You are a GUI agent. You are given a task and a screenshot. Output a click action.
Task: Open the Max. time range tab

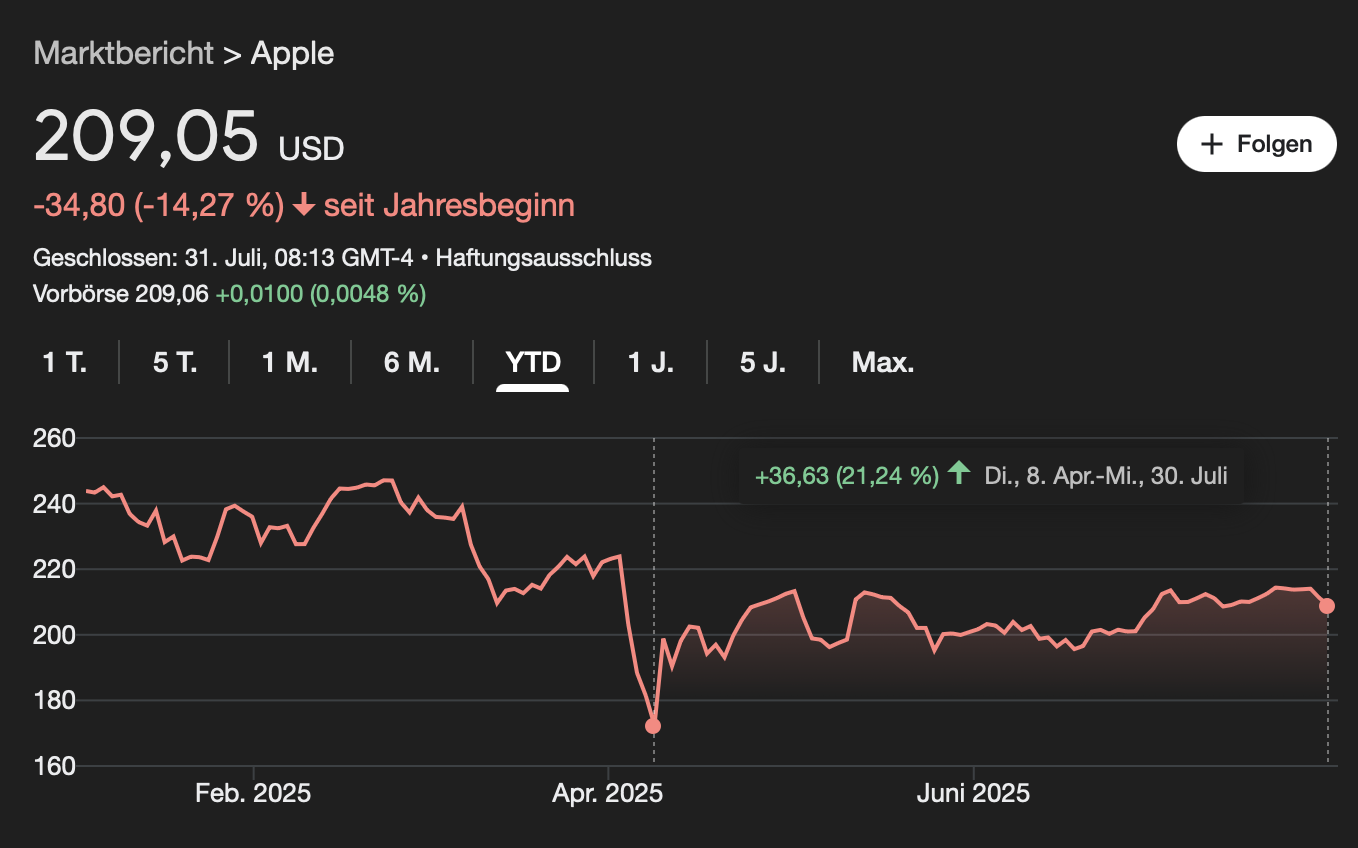tap(883, 362)
